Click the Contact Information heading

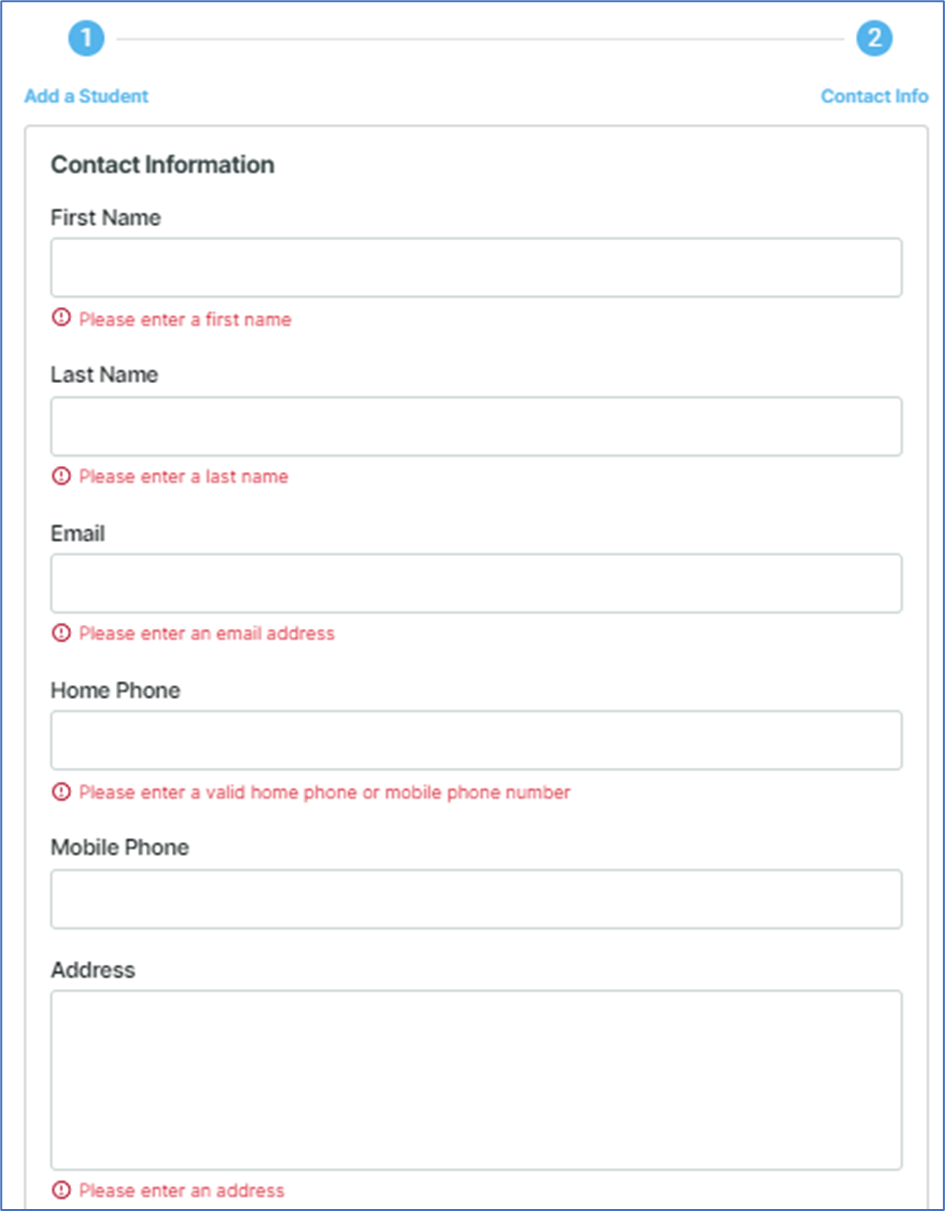pyautogui.click(x=162, y=165)
